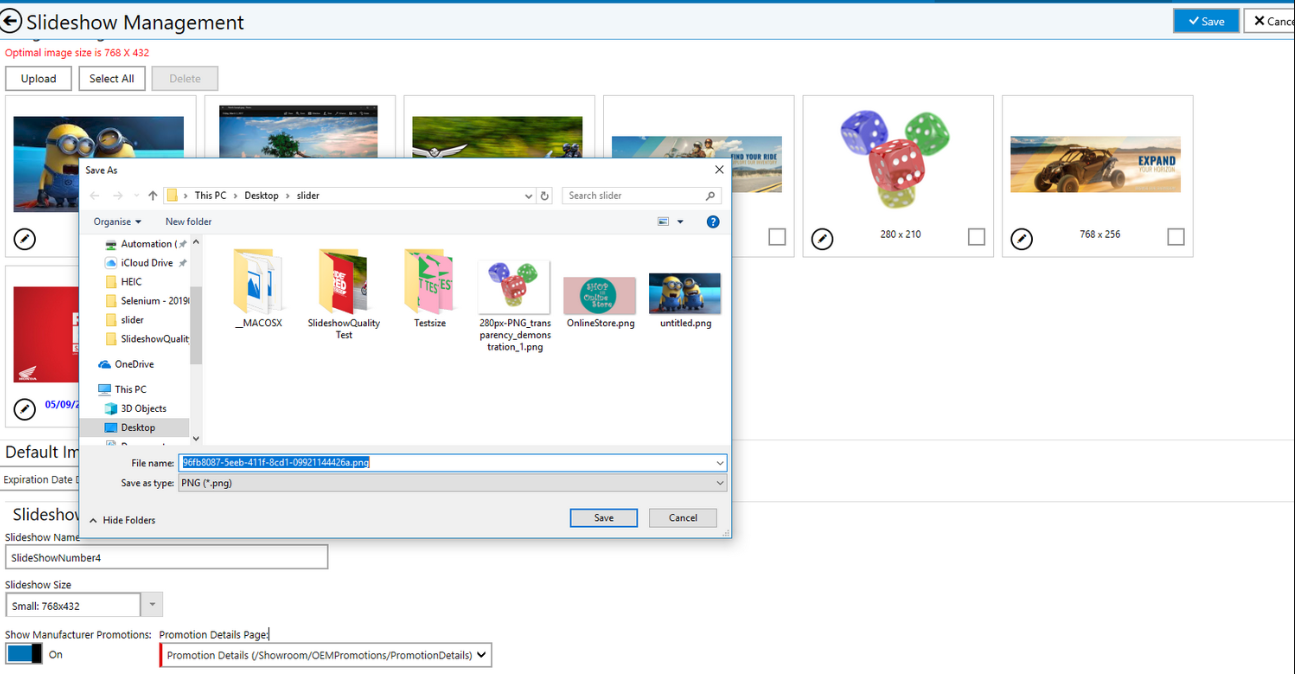Click the navigation pane scrollbar down arrow

[196, 438]
